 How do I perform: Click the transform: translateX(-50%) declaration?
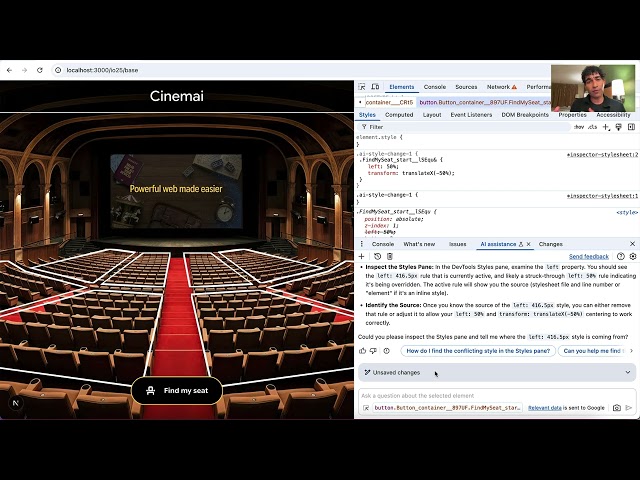[411, 173]
